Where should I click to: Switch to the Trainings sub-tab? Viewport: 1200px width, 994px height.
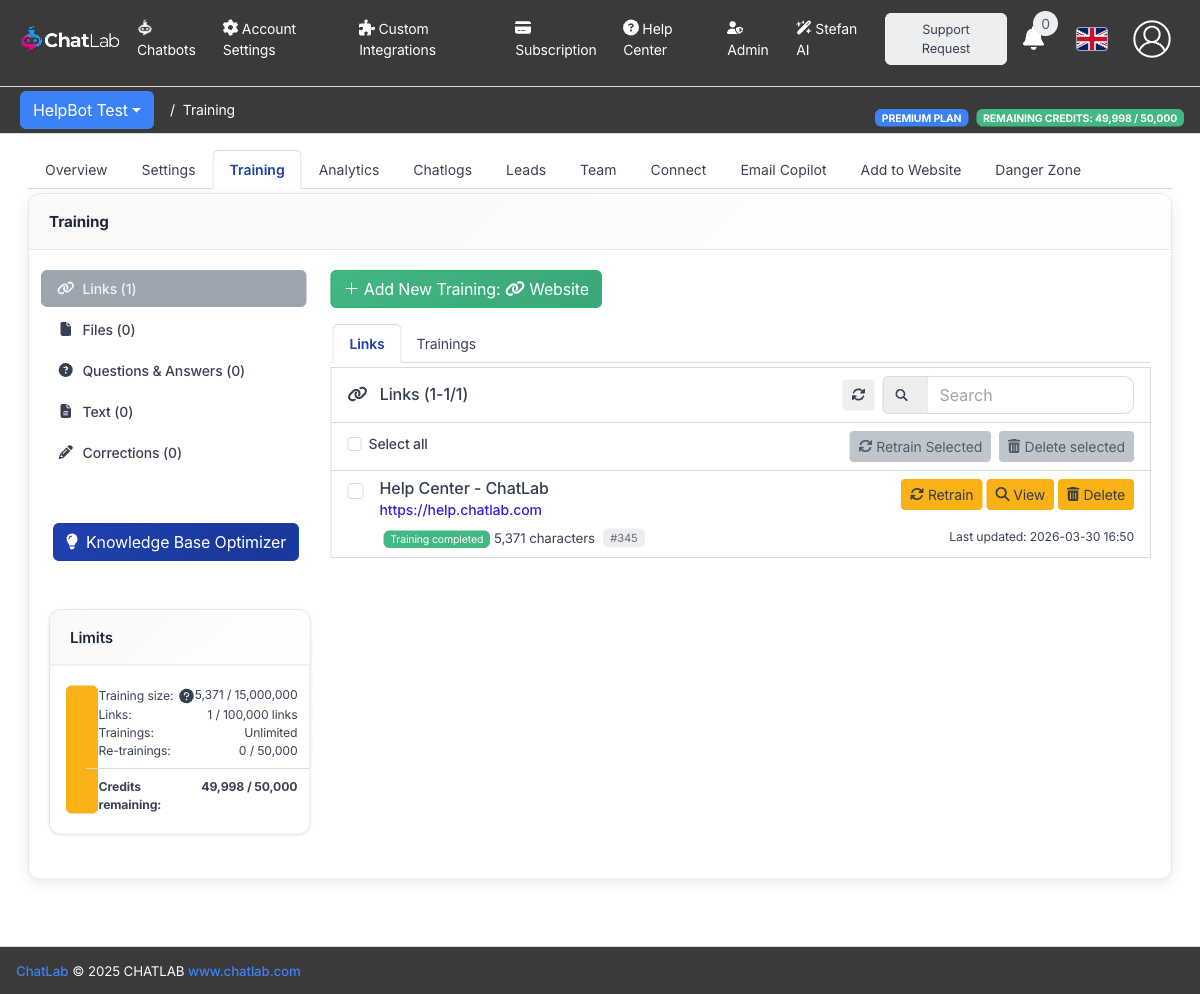446,344
